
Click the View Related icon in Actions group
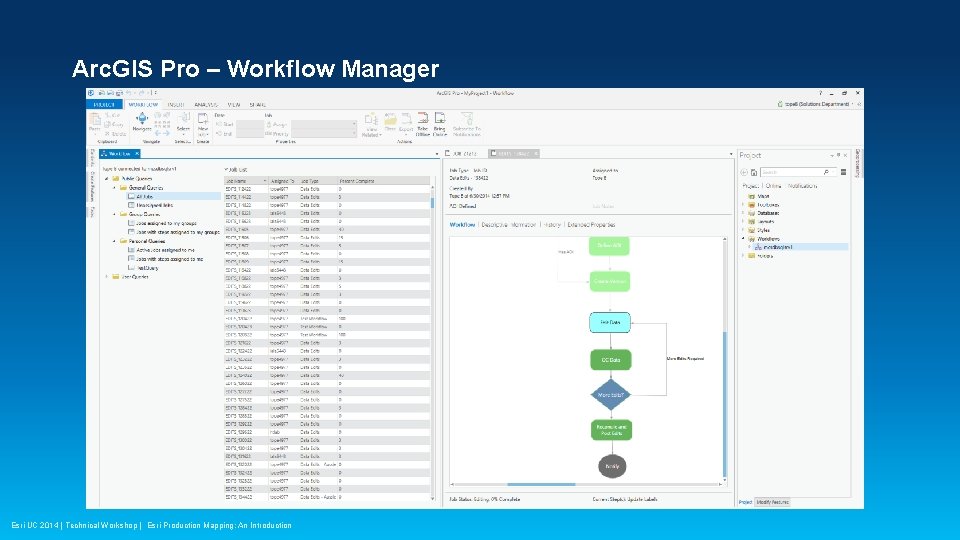click(371, 118)
